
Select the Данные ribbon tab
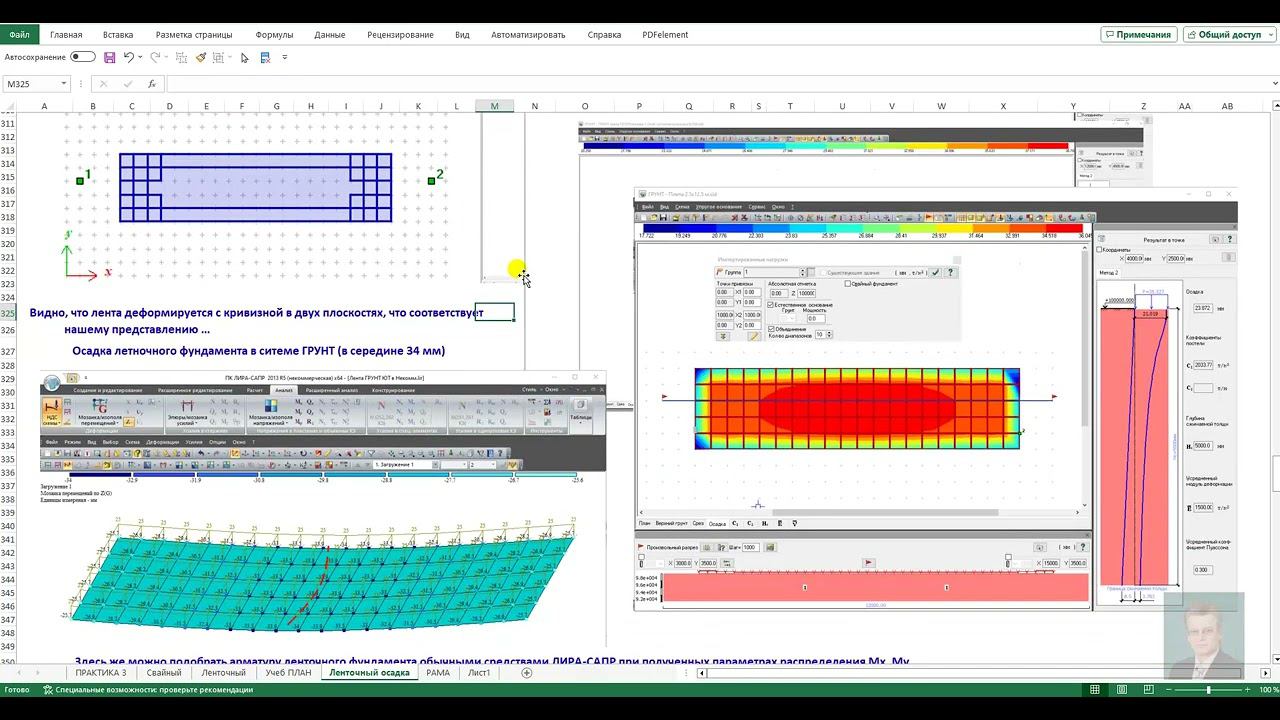[x=329, y=34]
